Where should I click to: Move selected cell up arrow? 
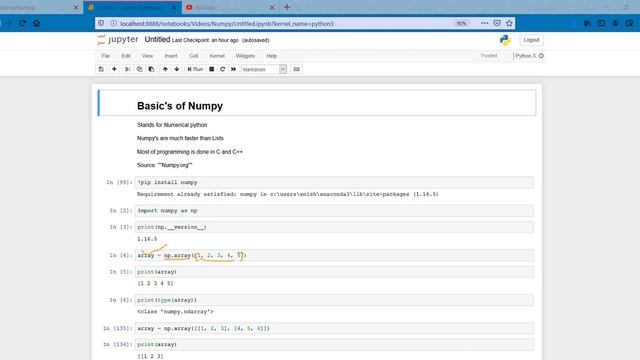[165, 69]
